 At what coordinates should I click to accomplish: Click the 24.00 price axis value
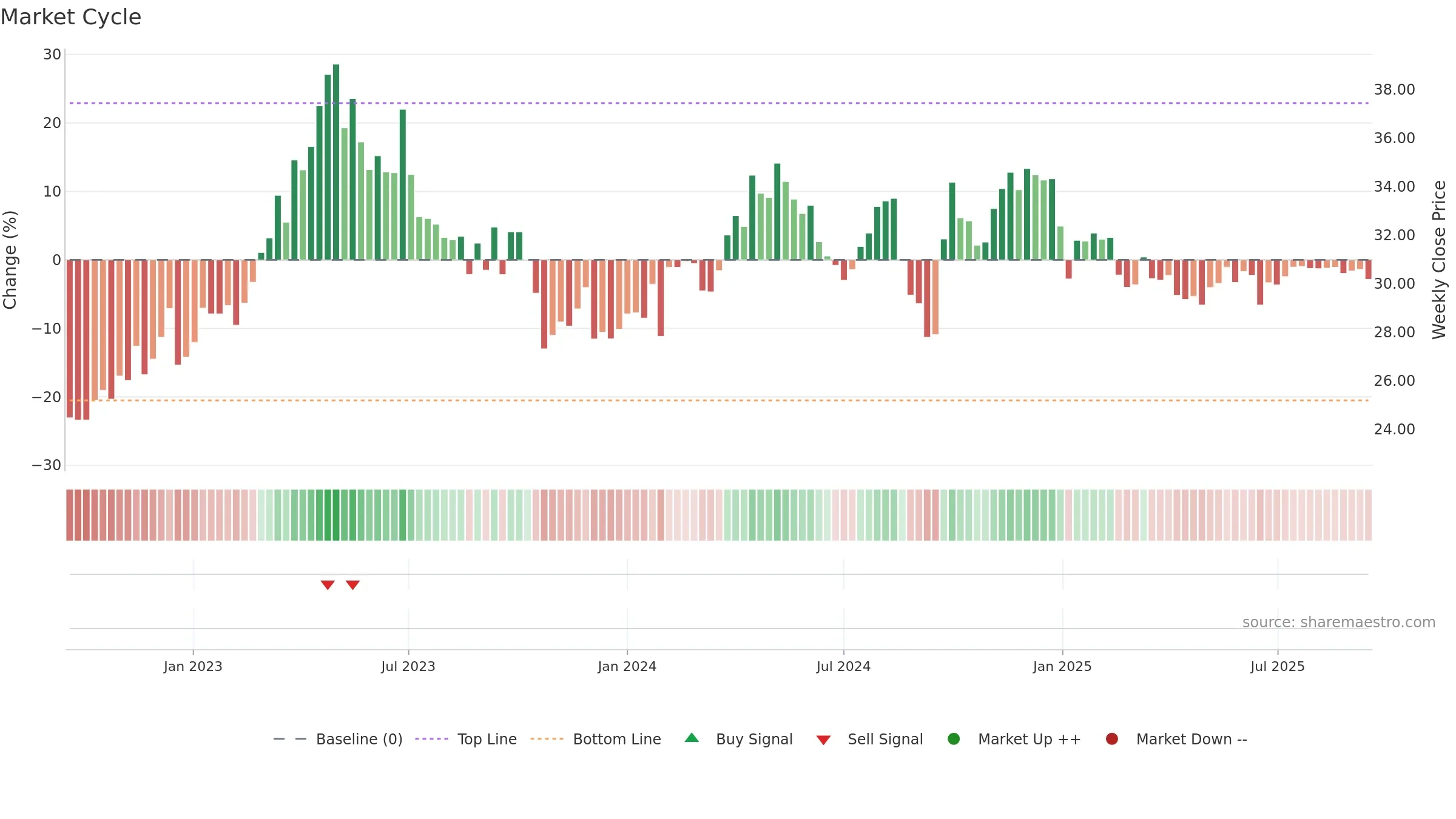click(1394, 430)
